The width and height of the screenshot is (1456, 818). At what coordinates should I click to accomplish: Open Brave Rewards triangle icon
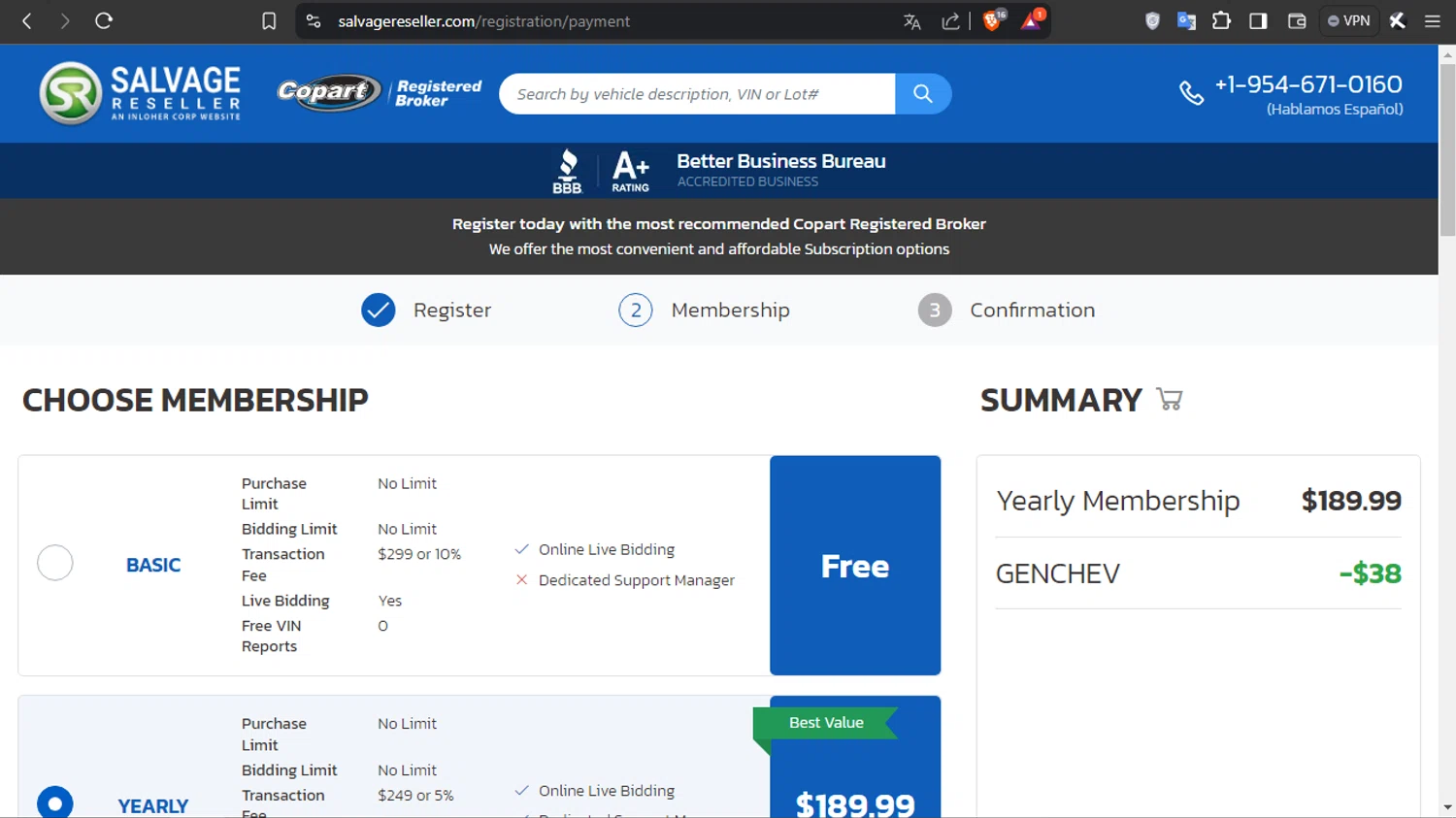[1032, 20]
